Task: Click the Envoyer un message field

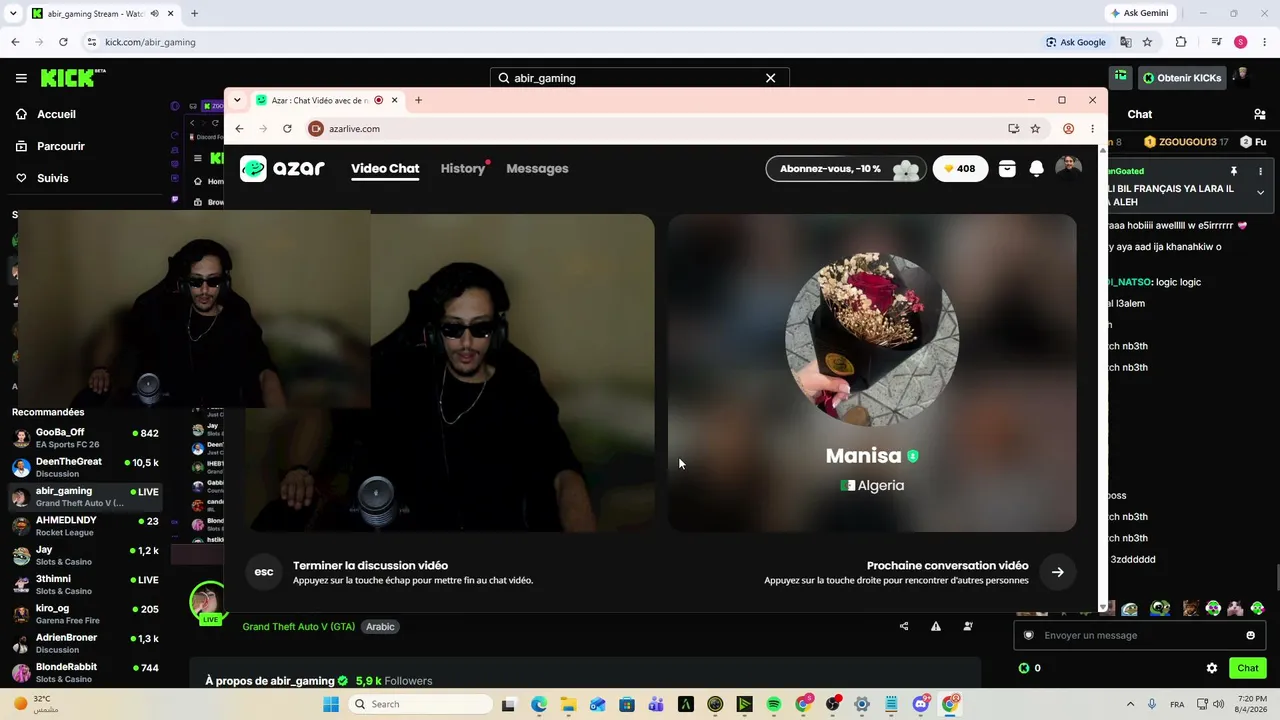Action: [x=1141, y=635]
